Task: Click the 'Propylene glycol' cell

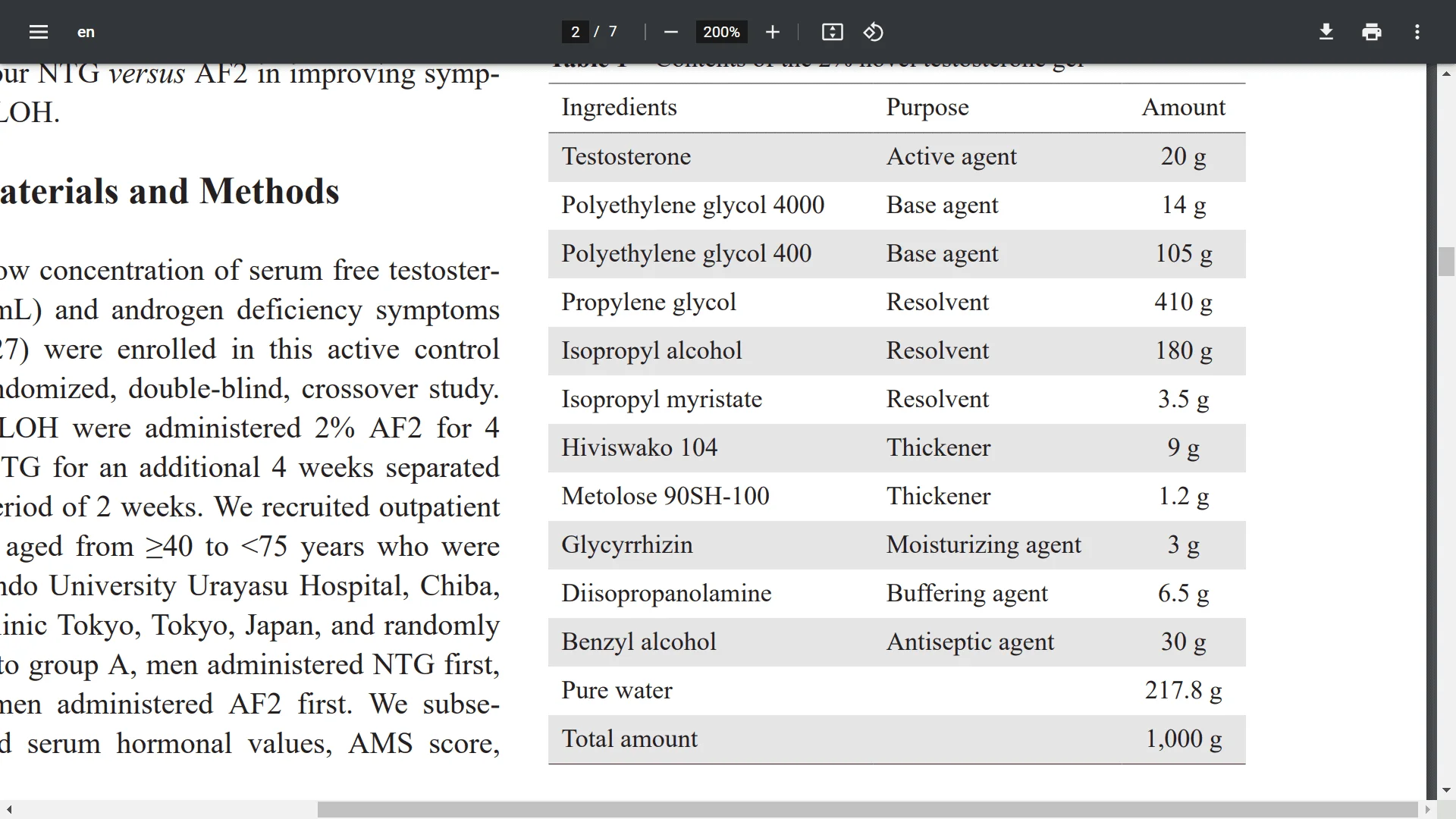Action: tap(648, 303)
